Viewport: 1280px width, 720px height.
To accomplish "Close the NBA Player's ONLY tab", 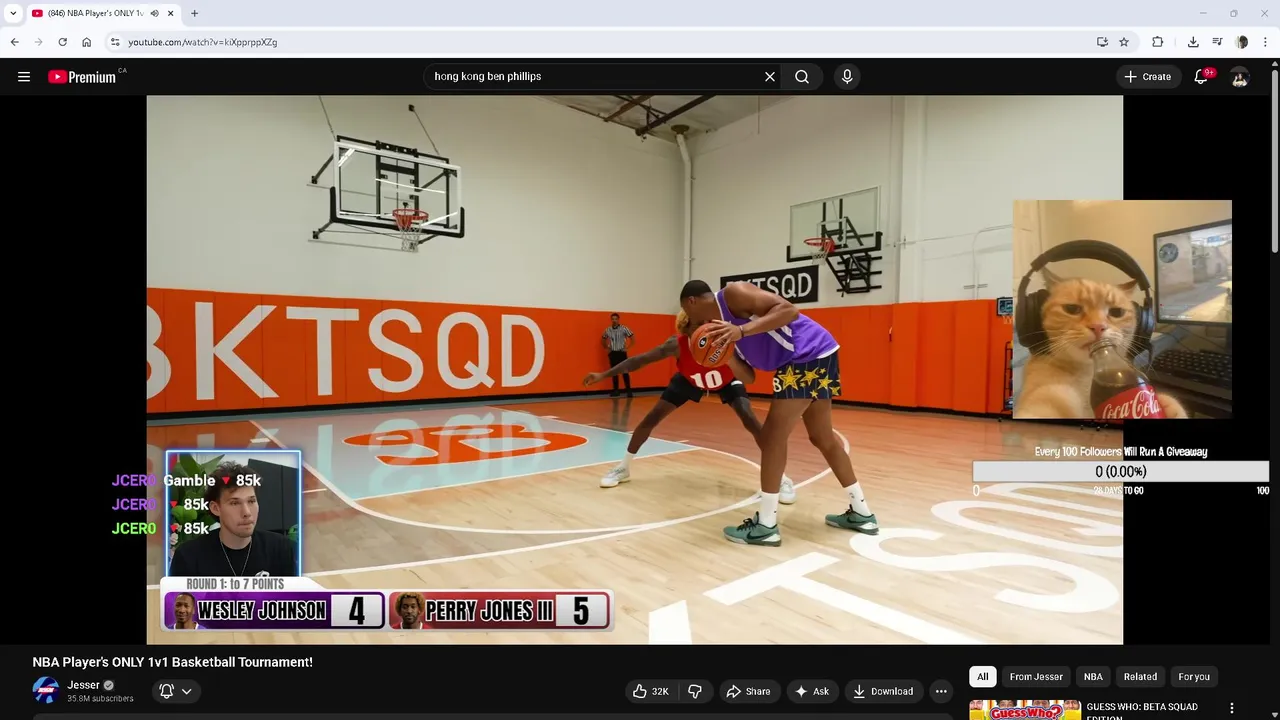I will (171, 13).
